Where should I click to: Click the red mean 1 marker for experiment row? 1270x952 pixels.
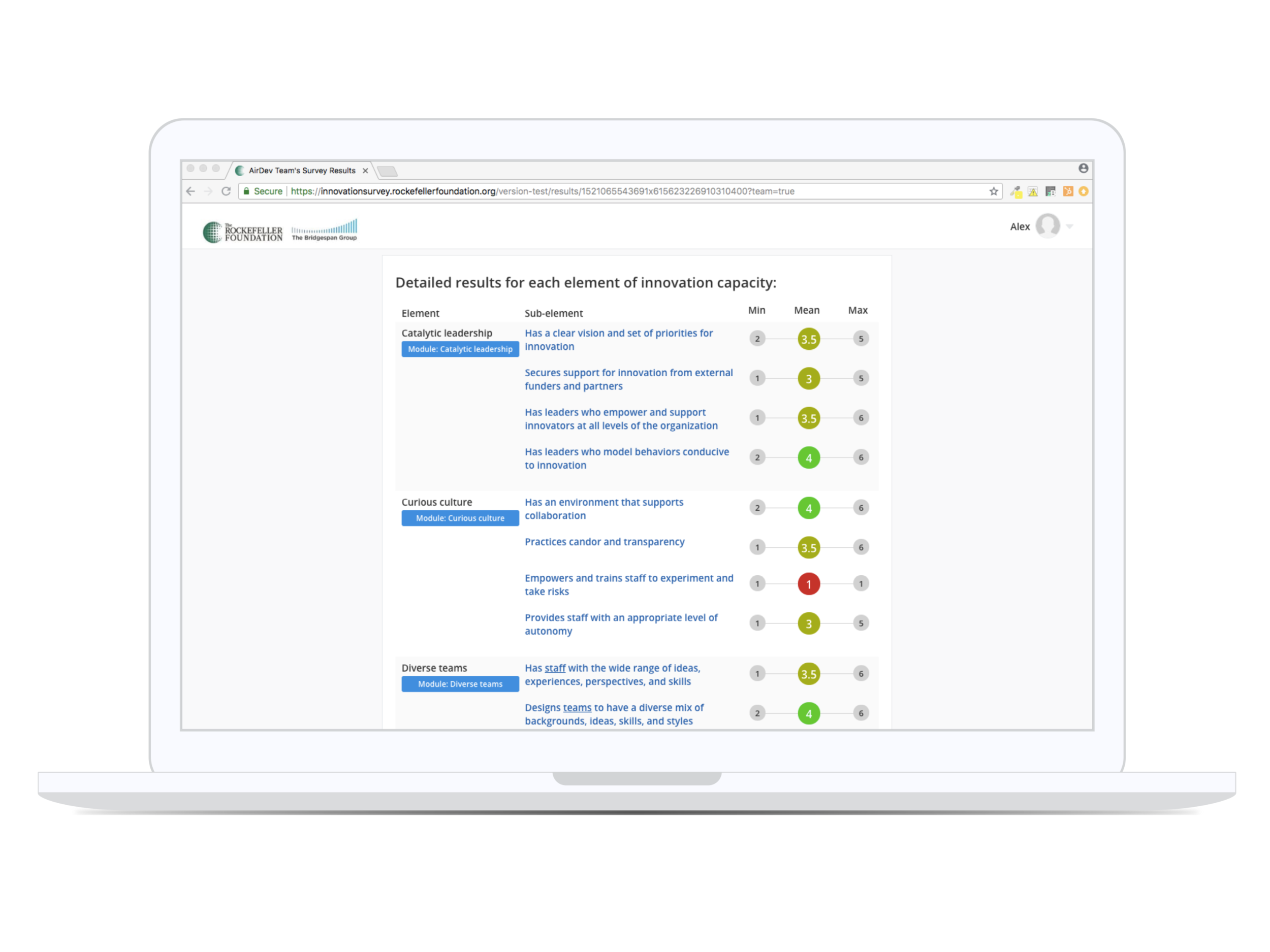pyautogui.click(x=808, y=584)
